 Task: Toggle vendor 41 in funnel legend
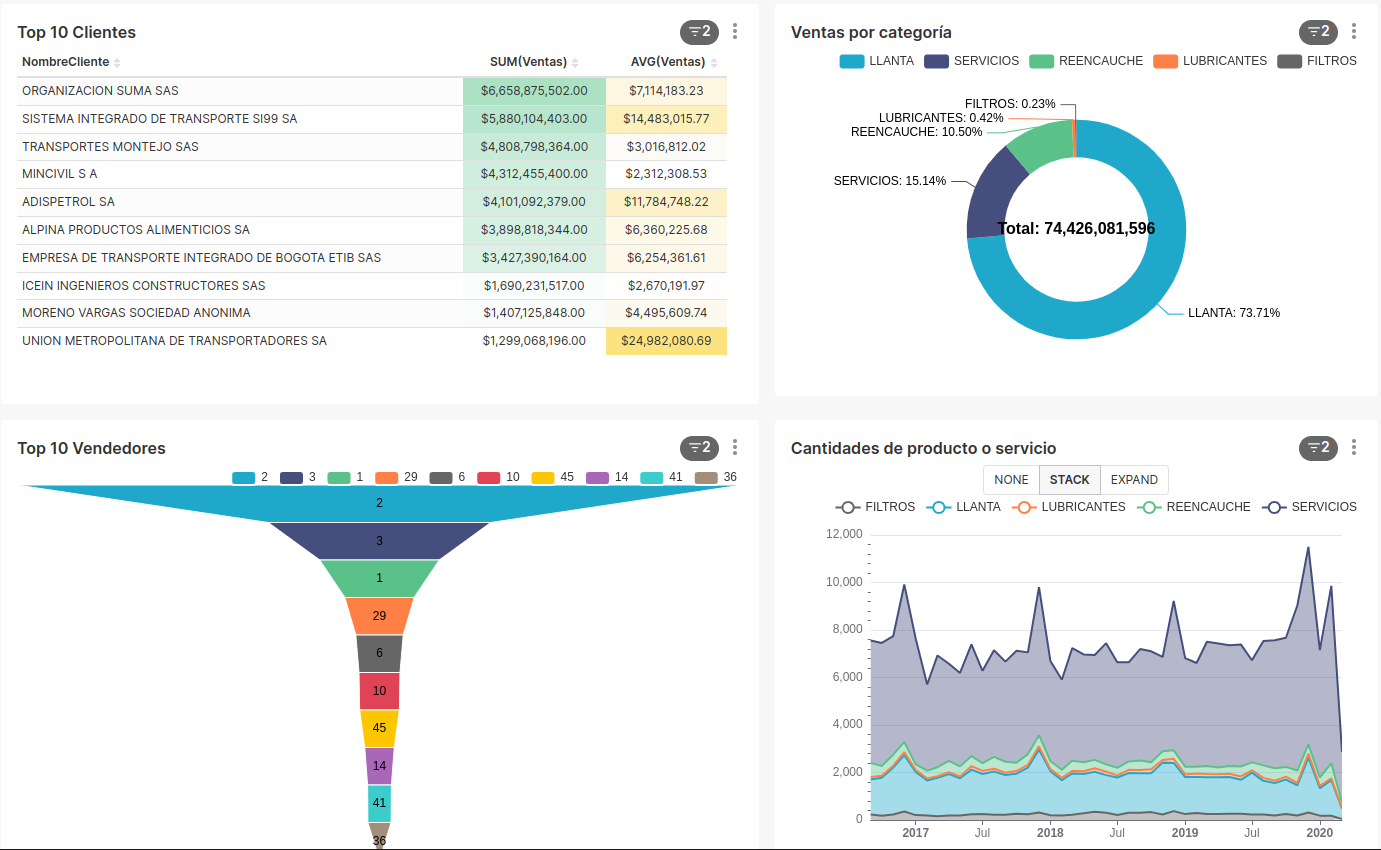click(x=661, y=477)
